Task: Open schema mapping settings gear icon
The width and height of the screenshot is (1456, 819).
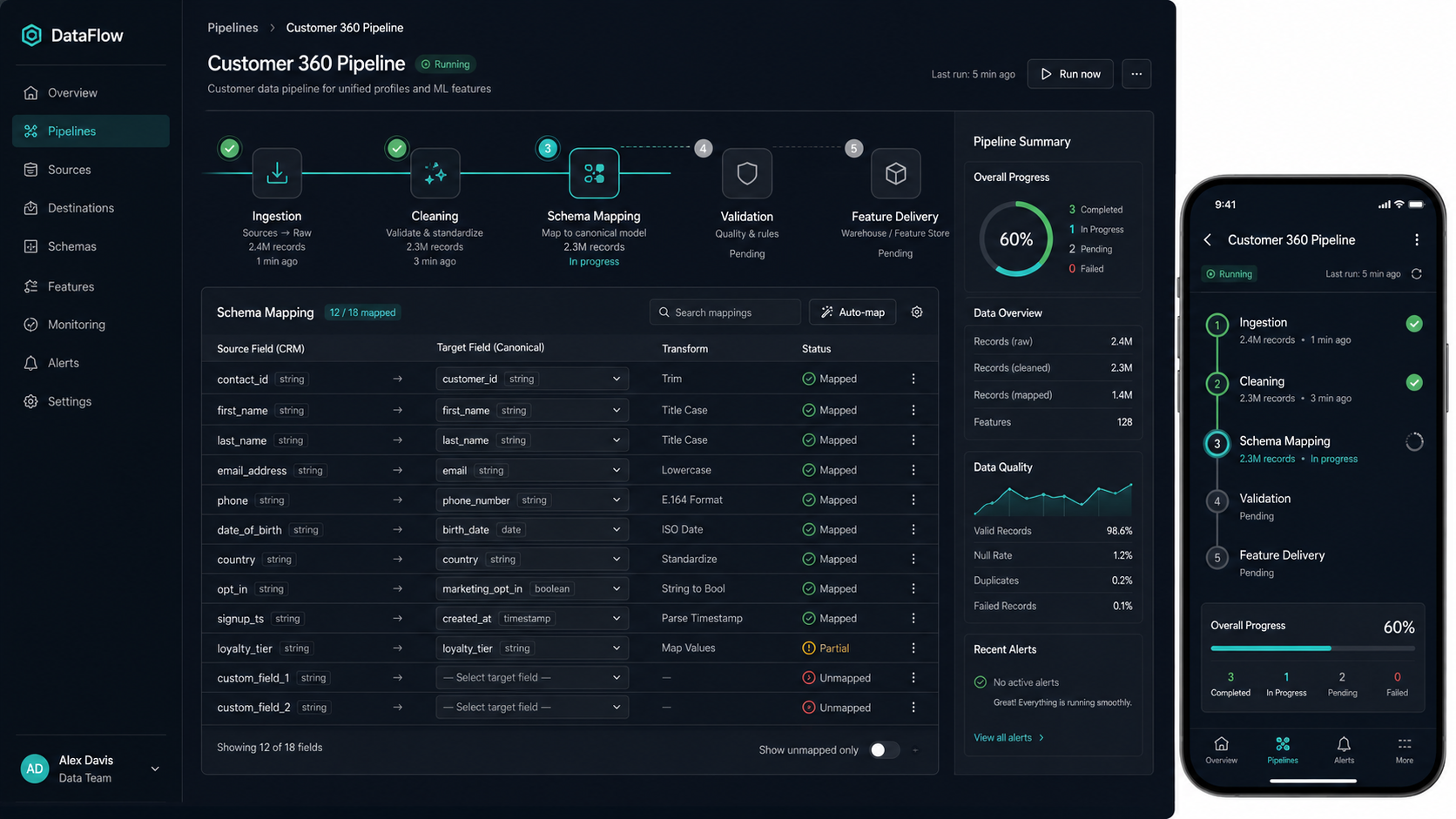Action: coord(917,312)
